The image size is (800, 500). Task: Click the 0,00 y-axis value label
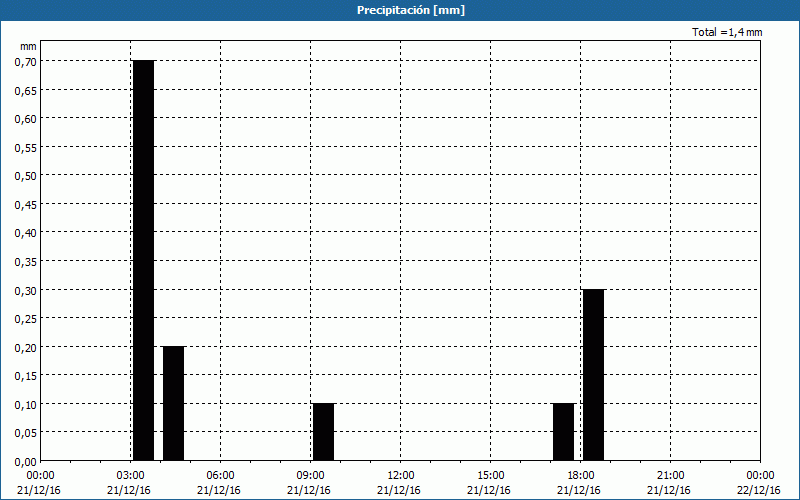coord(25,461)
